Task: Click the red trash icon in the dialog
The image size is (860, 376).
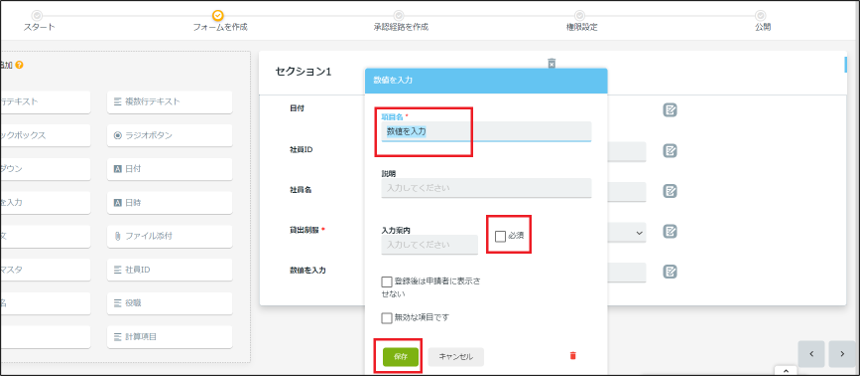Action: coord(573,356)
